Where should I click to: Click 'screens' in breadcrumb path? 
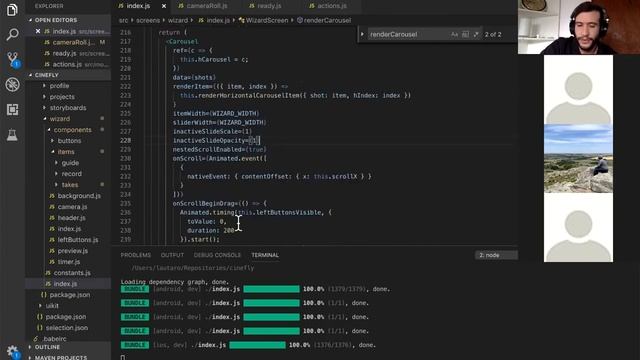pyautogui.click(x=148, y=20)
